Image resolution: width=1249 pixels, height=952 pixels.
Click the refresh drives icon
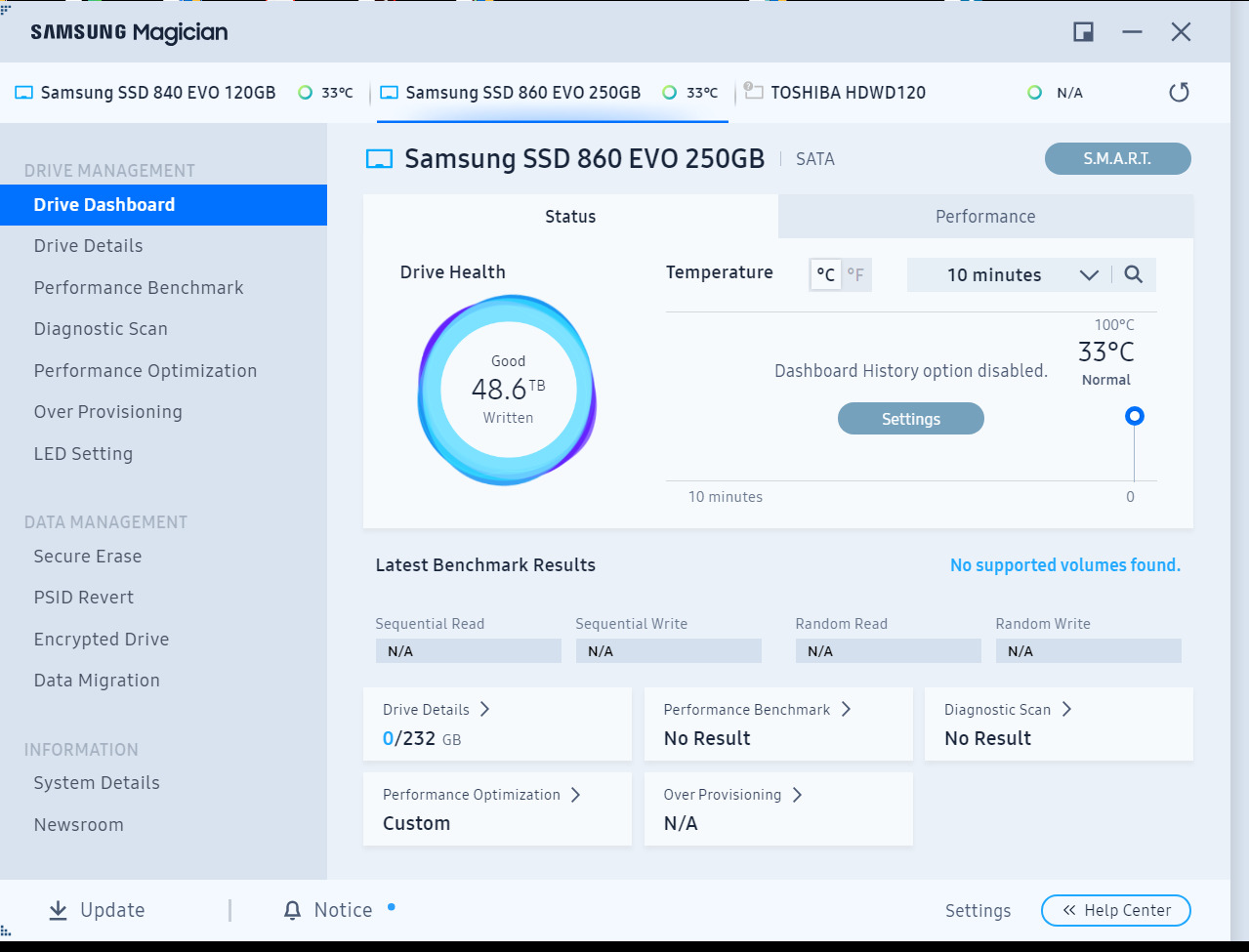pos(1179,93)
